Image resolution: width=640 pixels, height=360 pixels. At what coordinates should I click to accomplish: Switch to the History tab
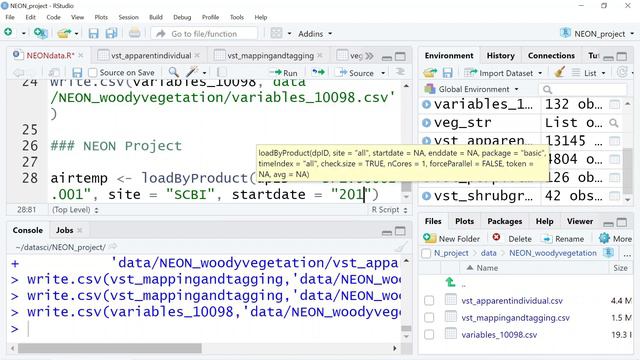tap(500, 56)
